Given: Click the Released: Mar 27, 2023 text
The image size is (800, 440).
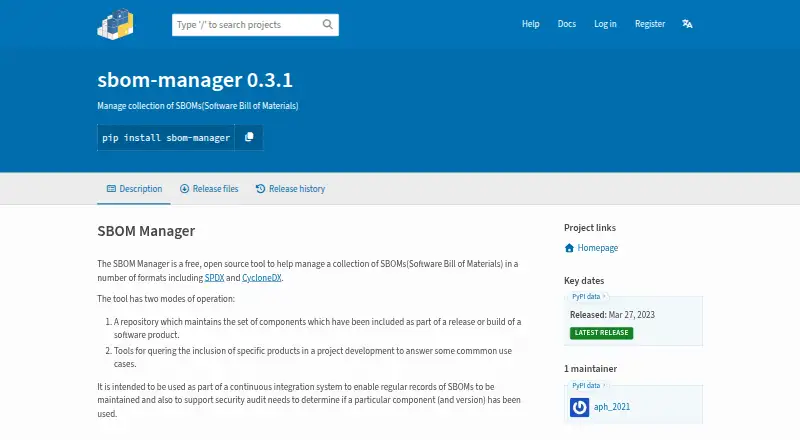Looking at the screenshot, I should pyautogui.click(x=612, y=315).
